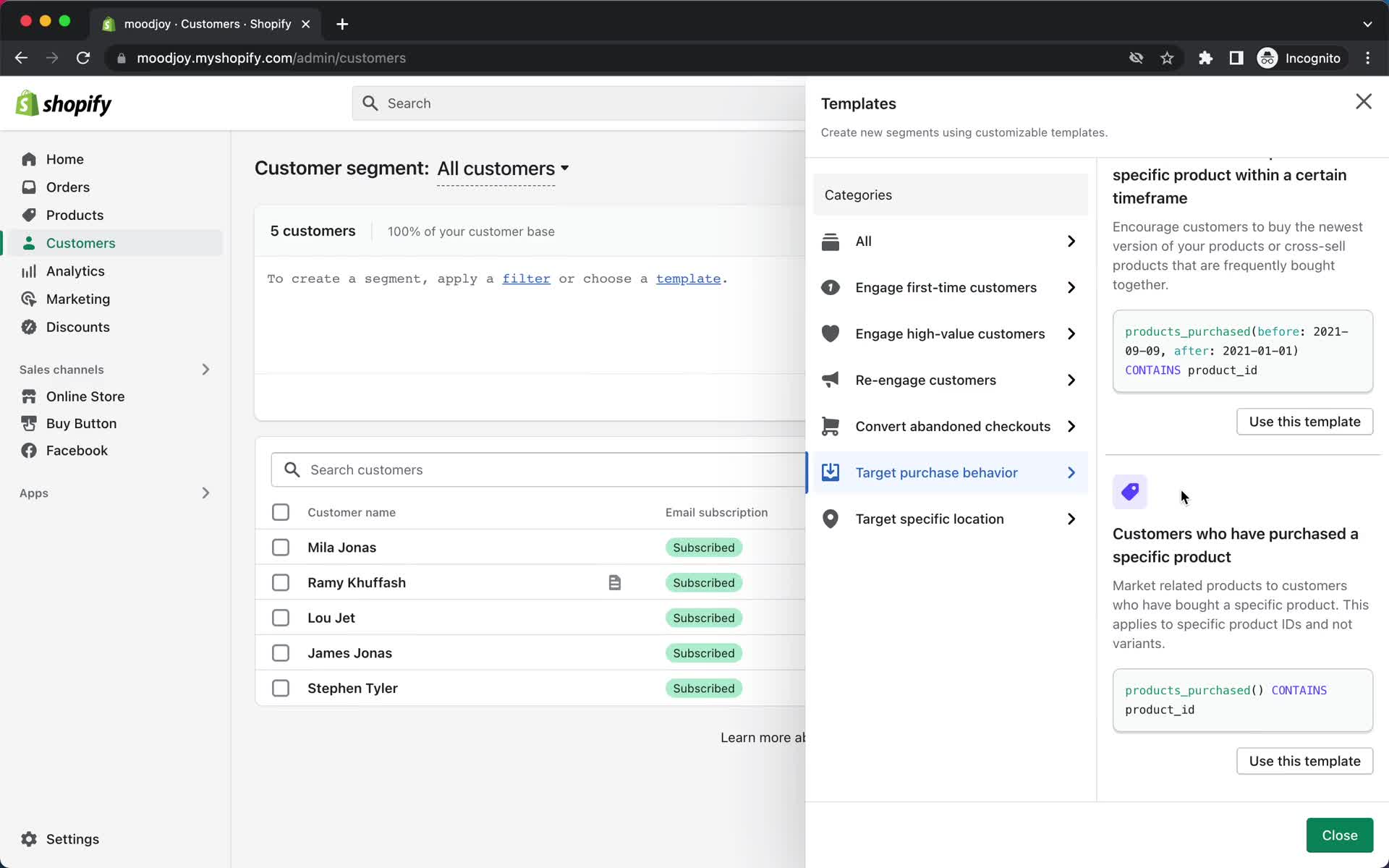The width and height of the screenshot is (1389, 868).
Task: Use the timeframe product purchase template
Action: pyautogui.click(x=1304, y=422)
